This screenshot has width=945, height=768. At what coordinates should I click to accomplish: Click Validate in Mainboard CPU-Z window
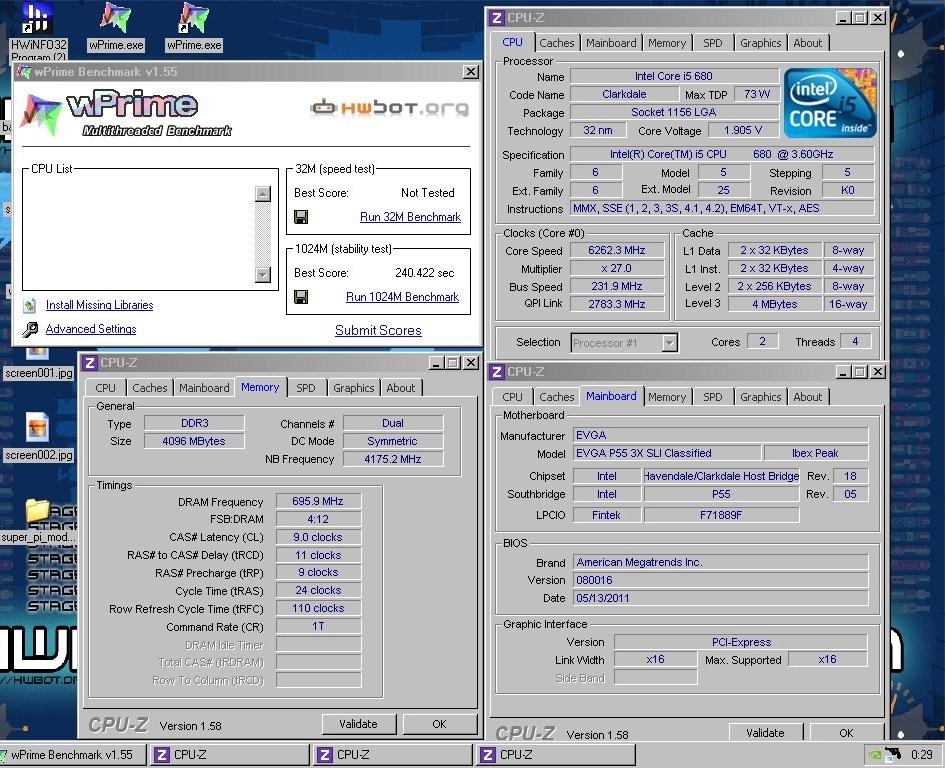point(765,732)
